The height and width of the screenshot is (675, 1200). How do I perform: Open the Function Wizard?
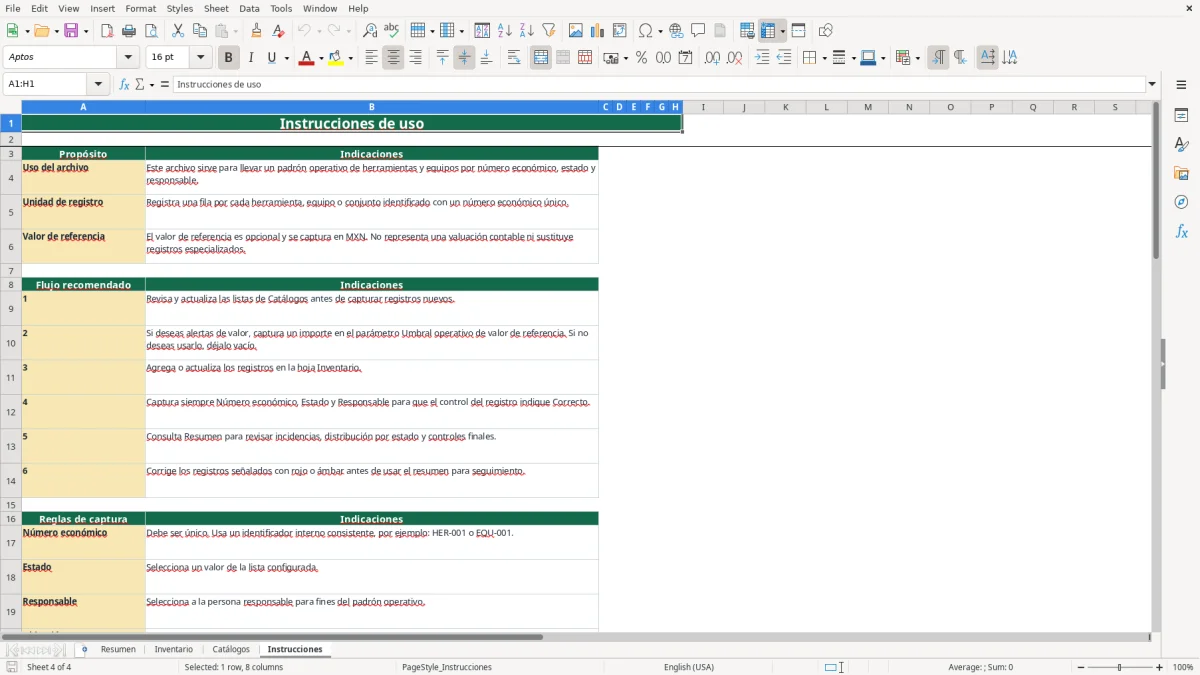pyautogui.click(x=124, y=84)
